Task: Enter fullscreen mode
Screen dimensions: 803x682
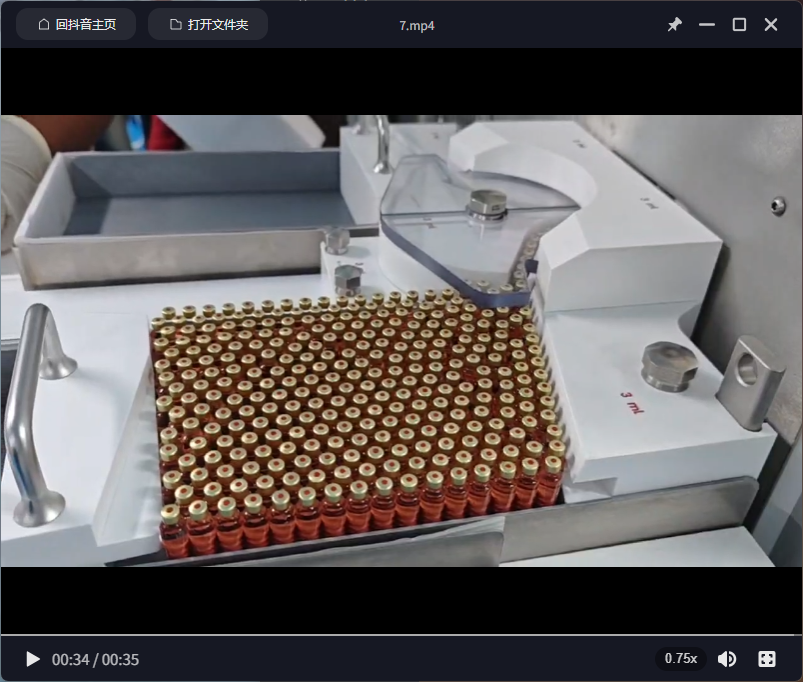Action: click(x=767, y=659)
